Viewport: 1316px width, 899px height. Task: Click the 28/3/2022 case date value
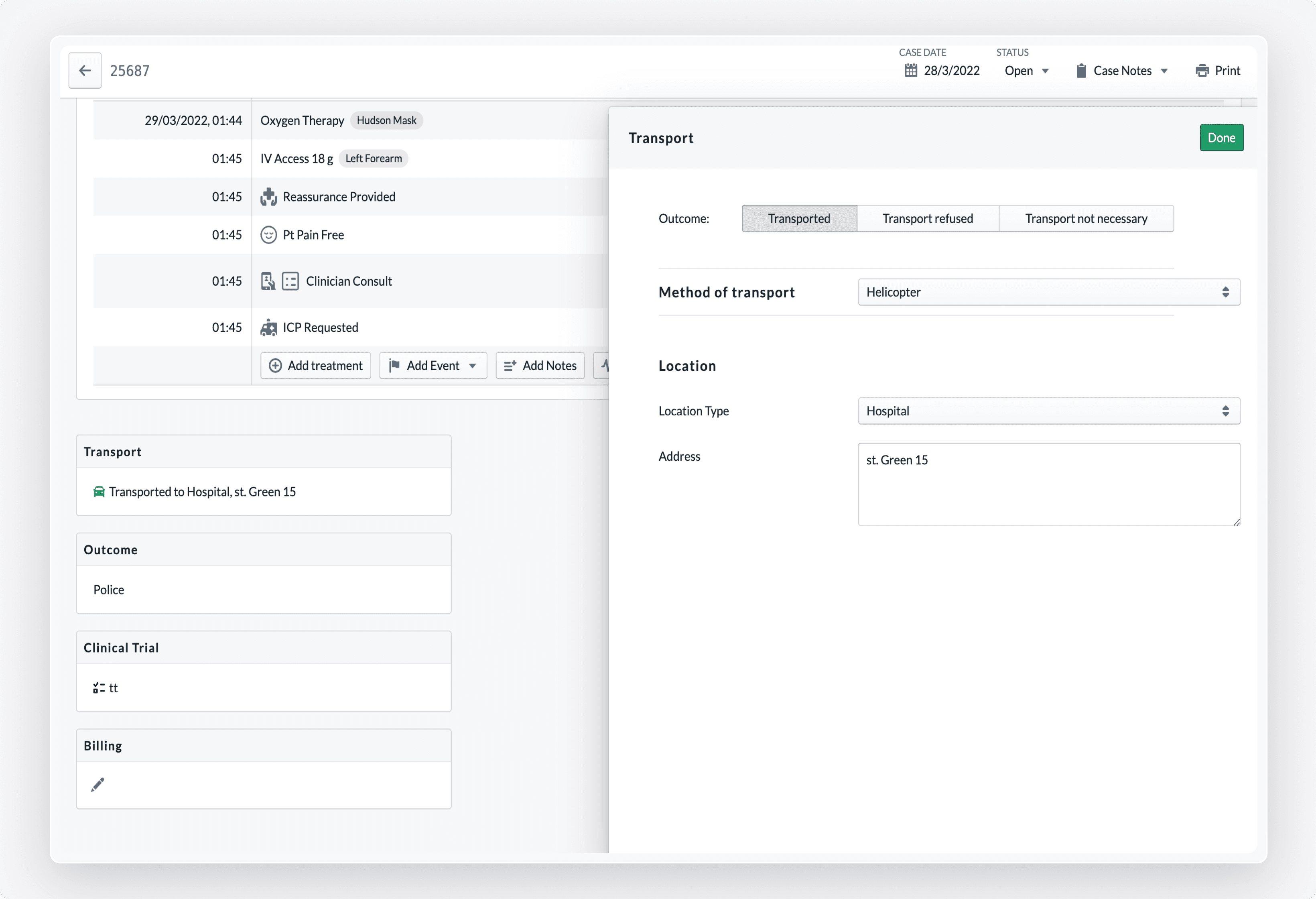(952, 71)
